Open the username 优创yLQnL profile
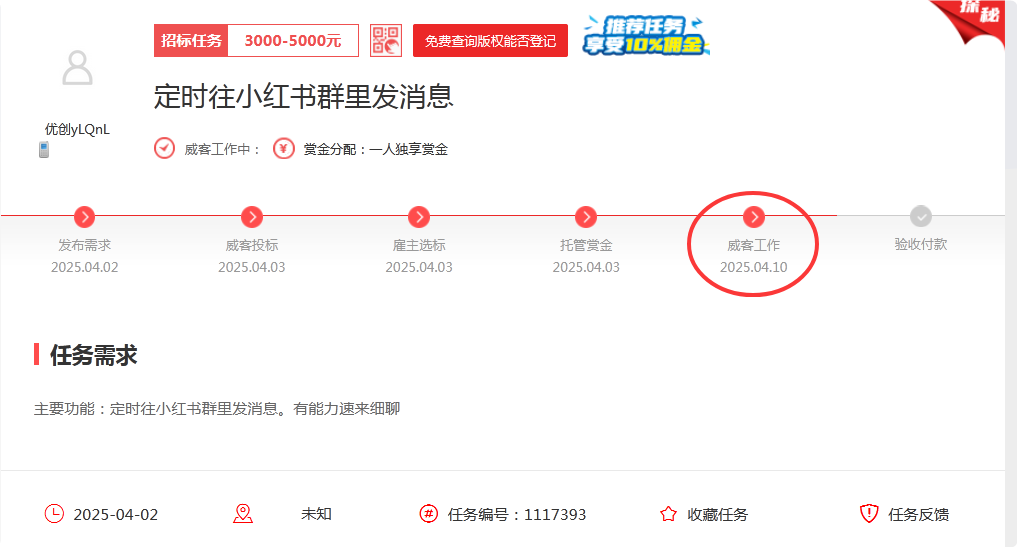The width and height of the screenshot is (1017, 547). [x=77, y=129]
